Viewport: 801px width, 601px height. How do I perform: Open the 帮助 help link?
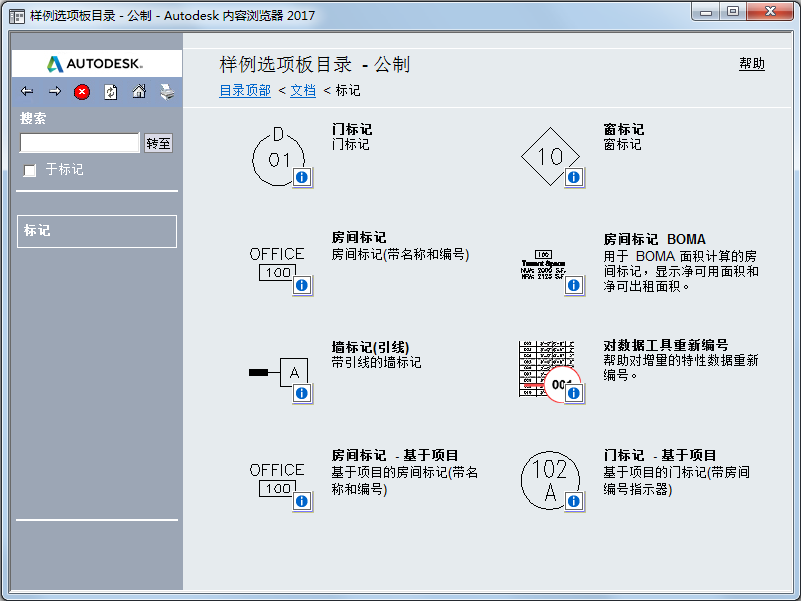752,64
